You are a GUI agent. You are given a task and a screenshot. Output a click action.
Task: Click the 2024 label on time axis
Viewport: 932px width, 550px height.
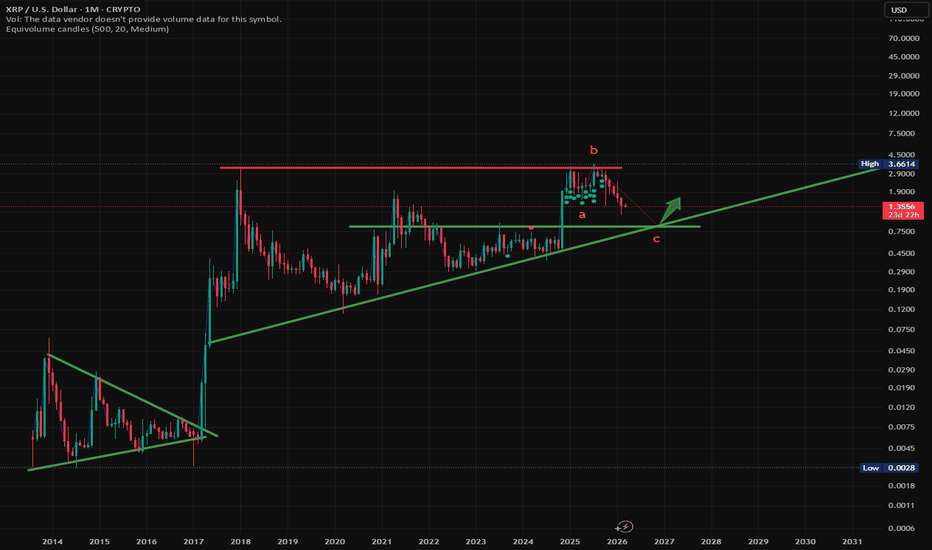point(523,541)
